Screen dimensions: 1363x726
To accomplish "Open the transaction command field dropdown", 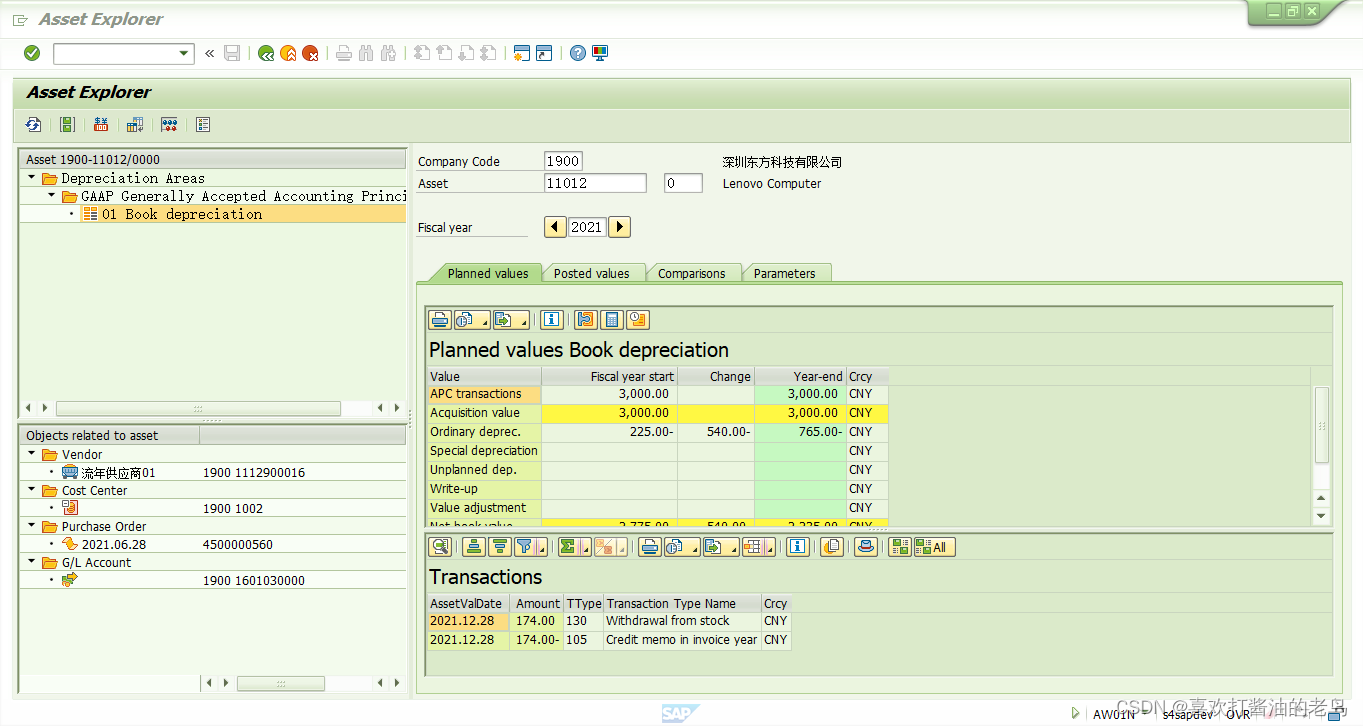I will 184,53.
